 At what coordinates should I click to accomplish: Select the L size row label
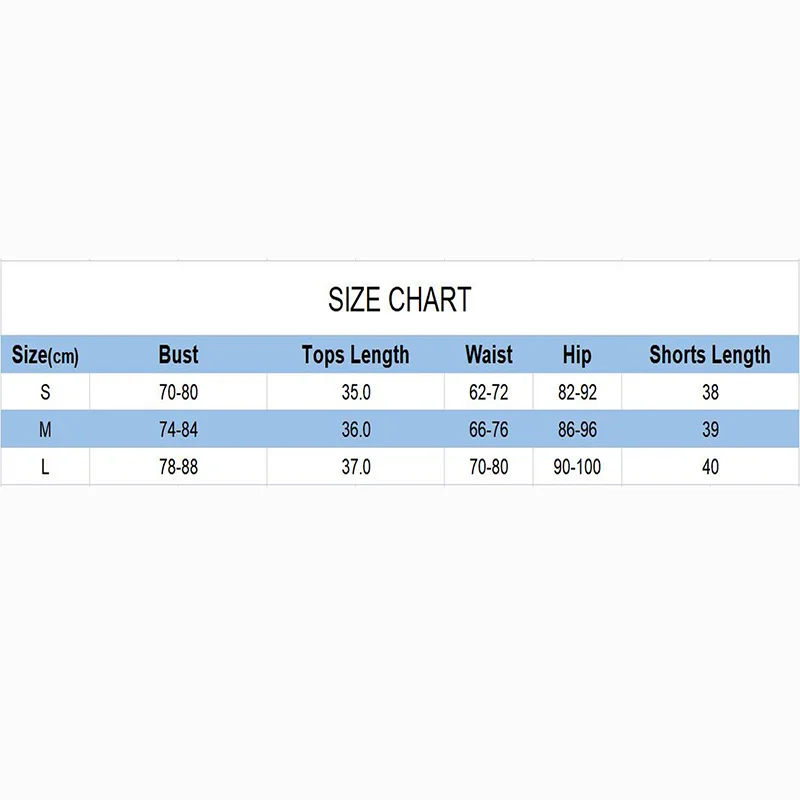pos(45,467)
